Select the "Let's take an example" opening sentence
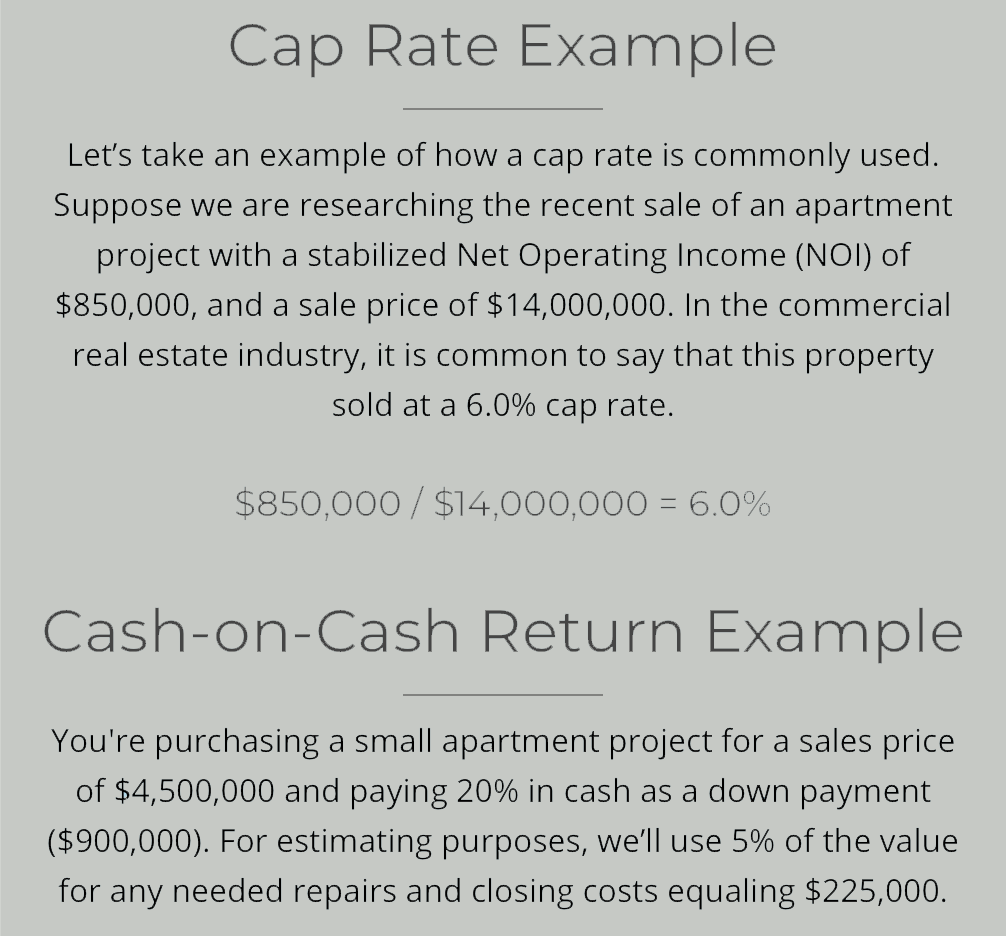 pos(502,155)
